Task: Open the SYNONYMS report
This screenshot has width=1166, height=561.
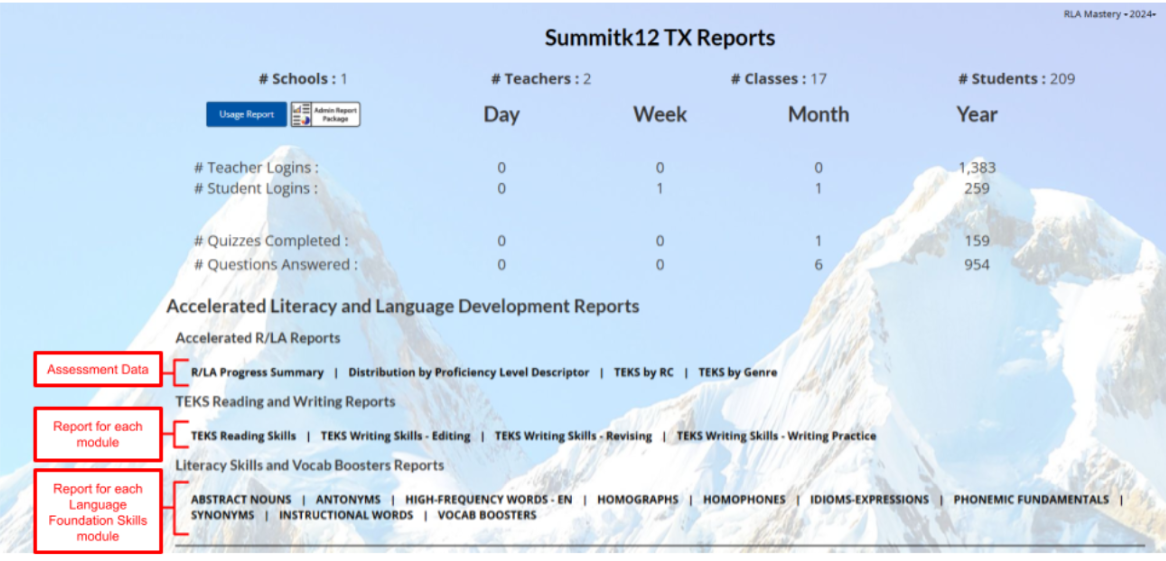Action: (x=222, y=515)
